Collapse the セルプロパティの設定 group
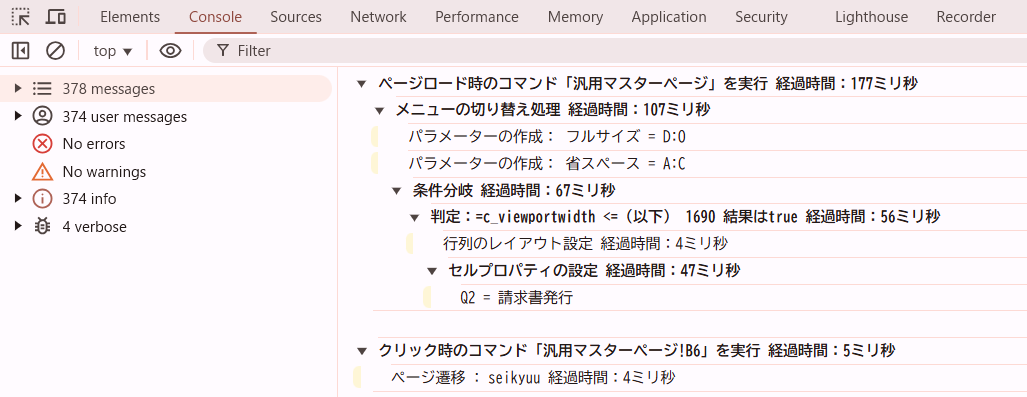 coord(431,271)
